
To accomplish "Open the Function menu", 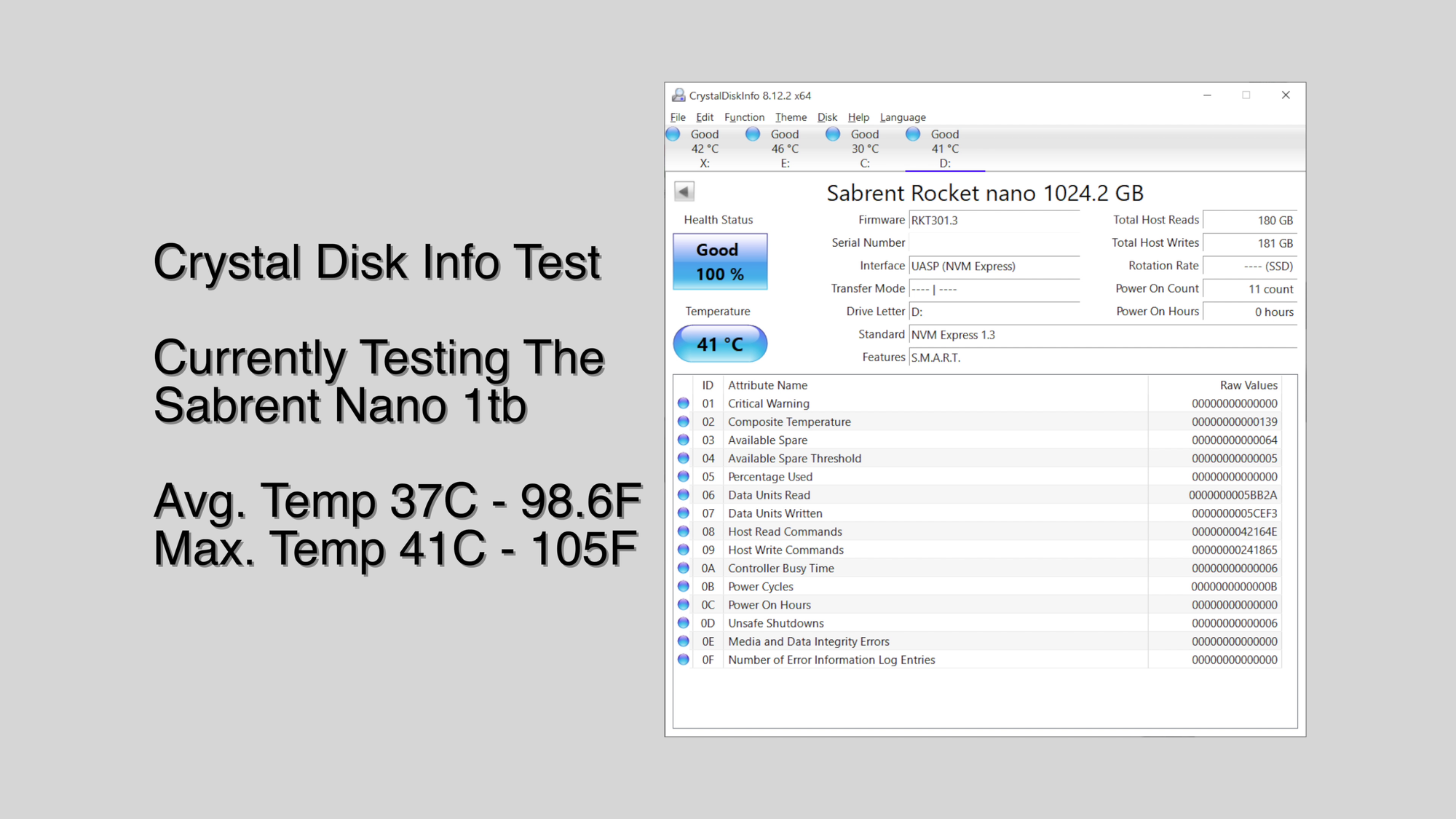I will point(744,117).
